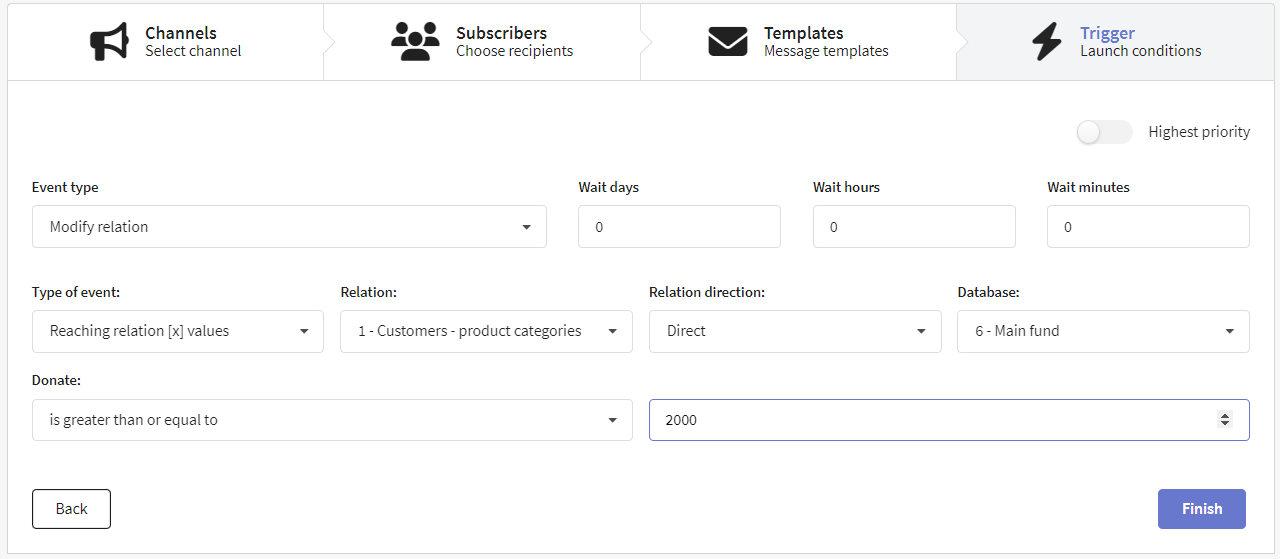Screen dimensions: 1280x559
Task: Open the Donate comparison operator dropdown
Action: 332,420
